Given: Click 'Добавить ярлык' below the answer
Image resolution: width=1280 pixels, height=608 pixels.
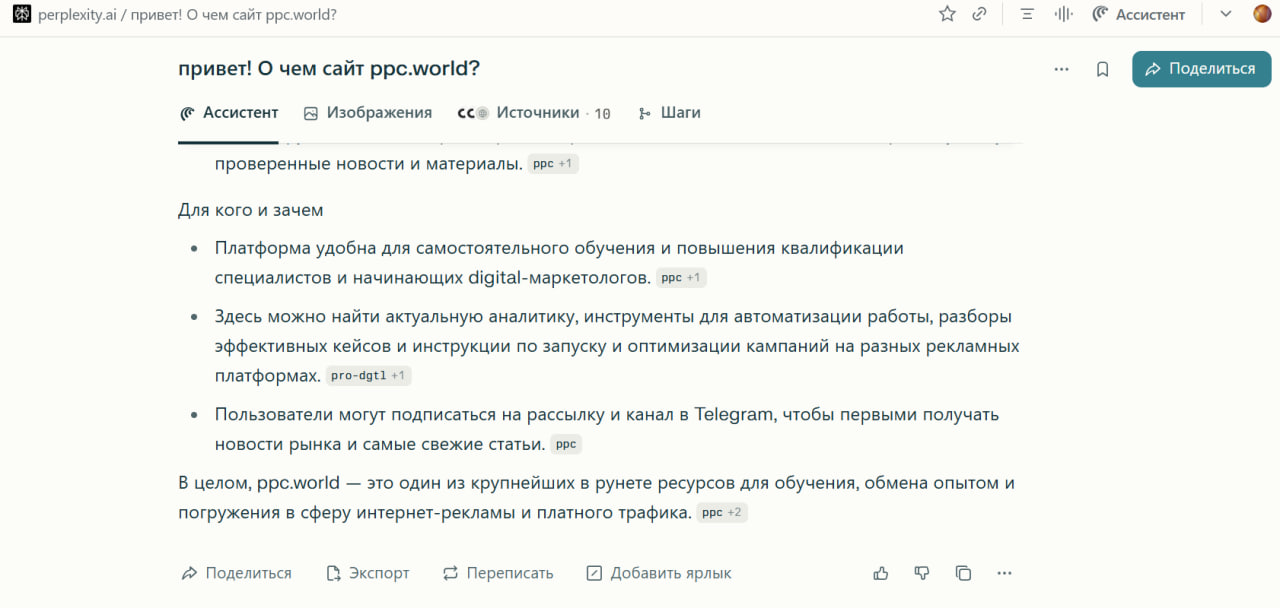Looking at the screenshot, I should [658, 572].
